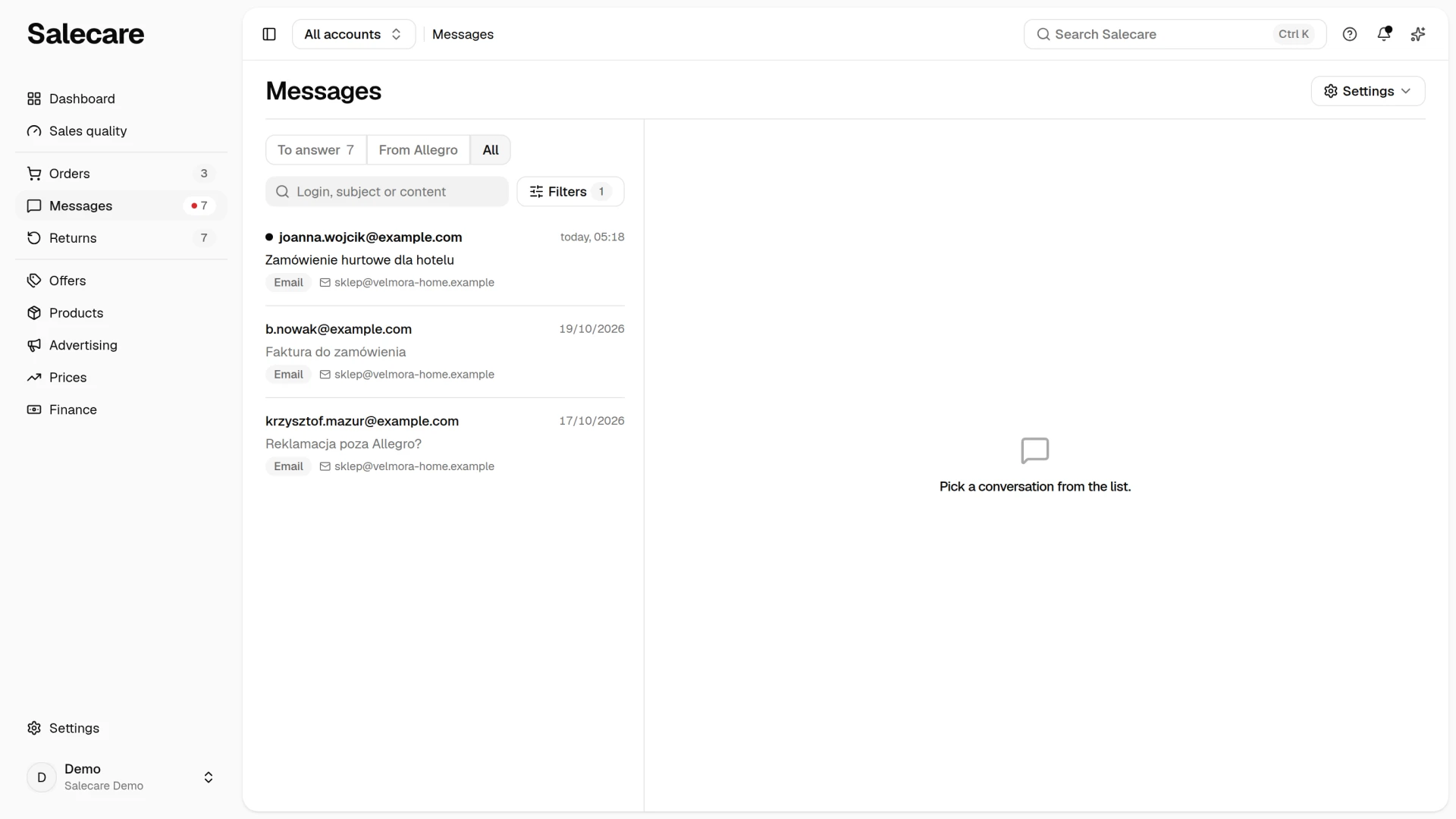Go to the Orders page
Image resolution: width=1456 pixels, height=819 pixels.
121,174
